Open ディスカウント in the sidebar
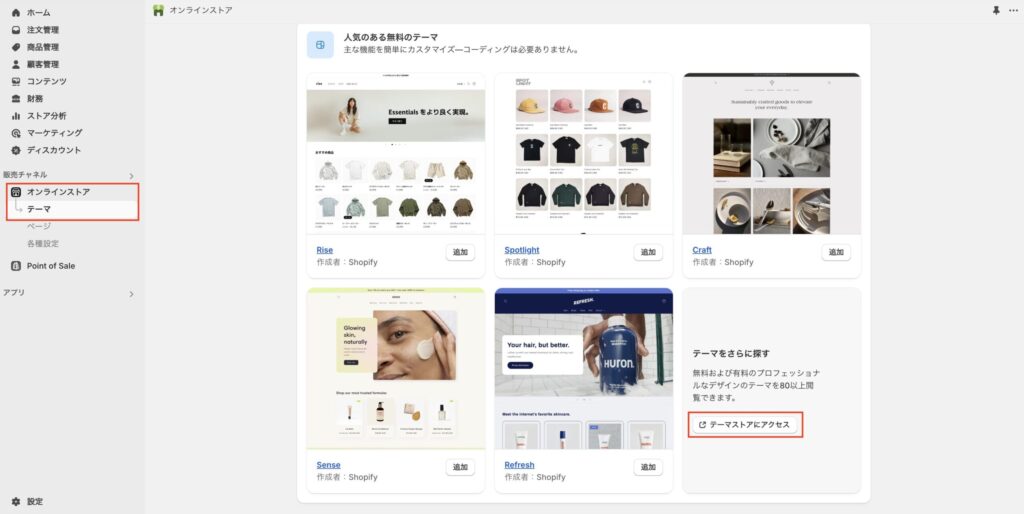Screen dimensions: 1024x514 54,150
